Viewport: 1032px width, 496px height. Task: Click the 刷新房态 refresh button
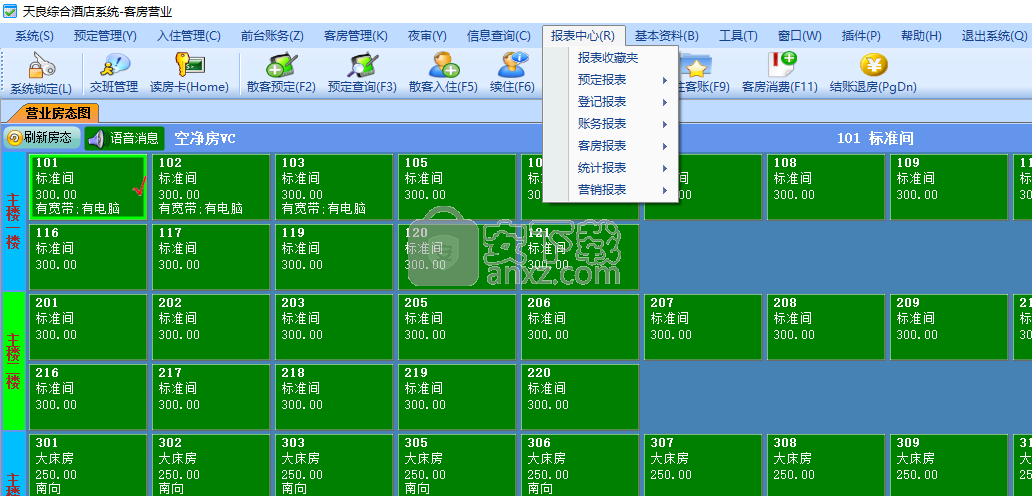43,138
